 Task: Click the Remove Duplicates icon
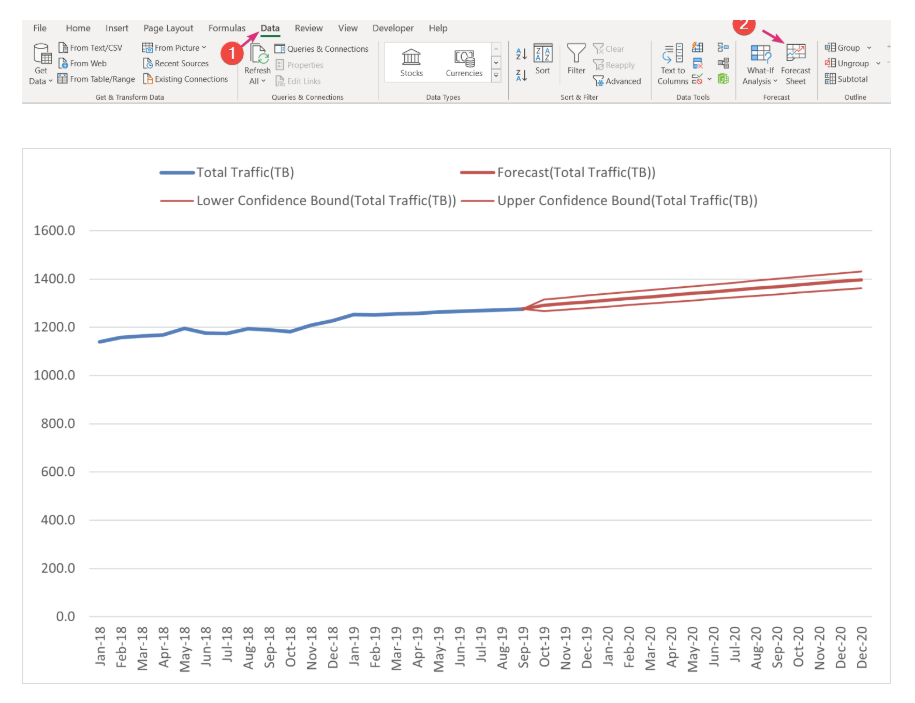coord(697,64)
